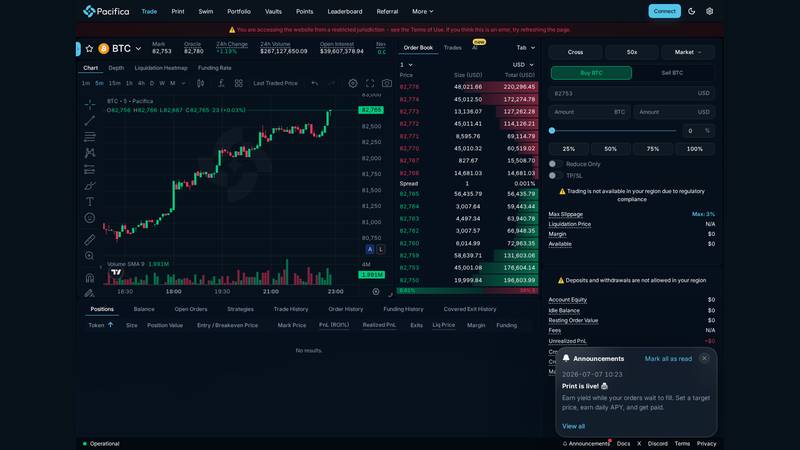
Task: Open the Open Orders tab
Action: (x=191, y=309)
